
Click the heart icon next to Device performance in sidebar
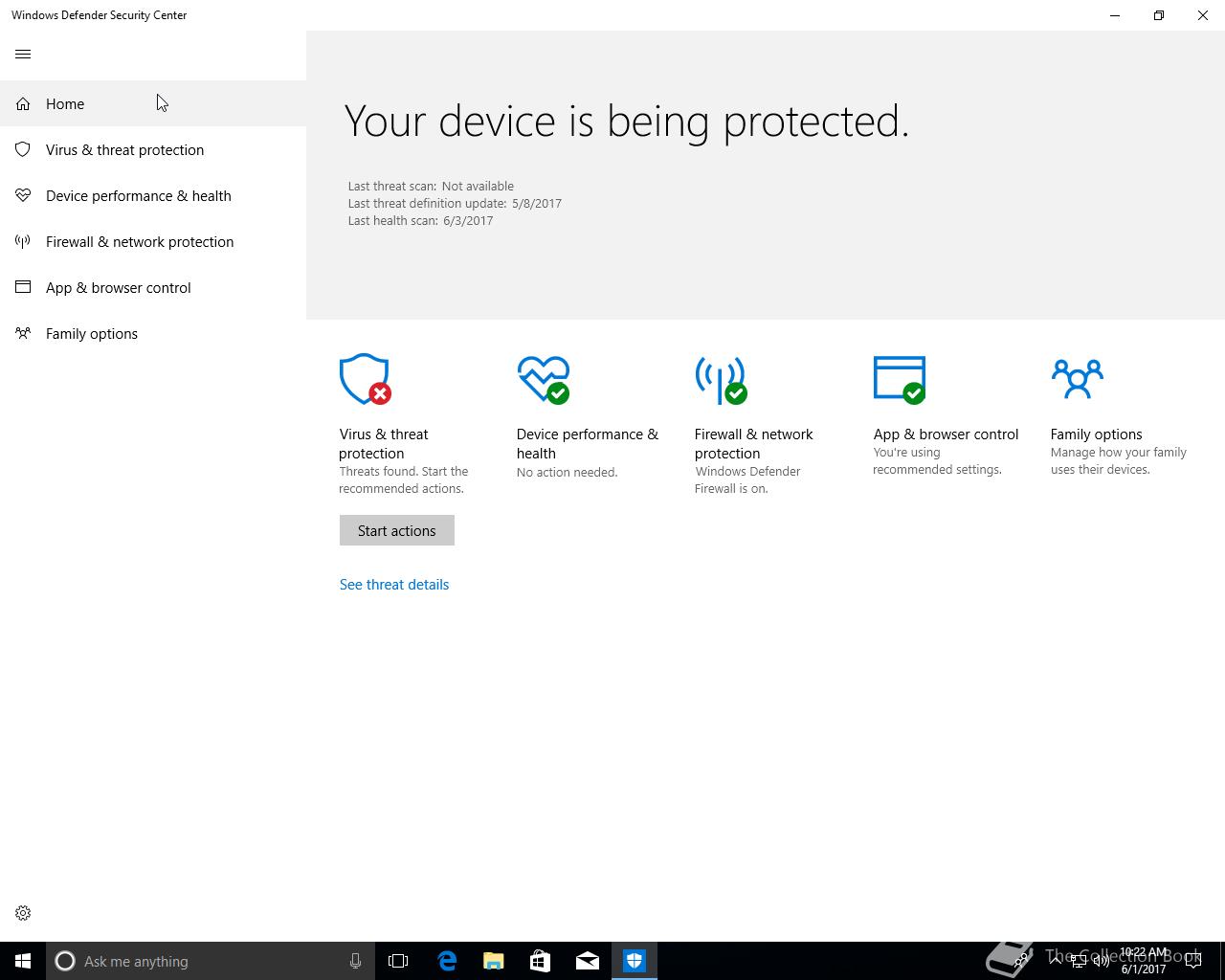tap(23, 195)
